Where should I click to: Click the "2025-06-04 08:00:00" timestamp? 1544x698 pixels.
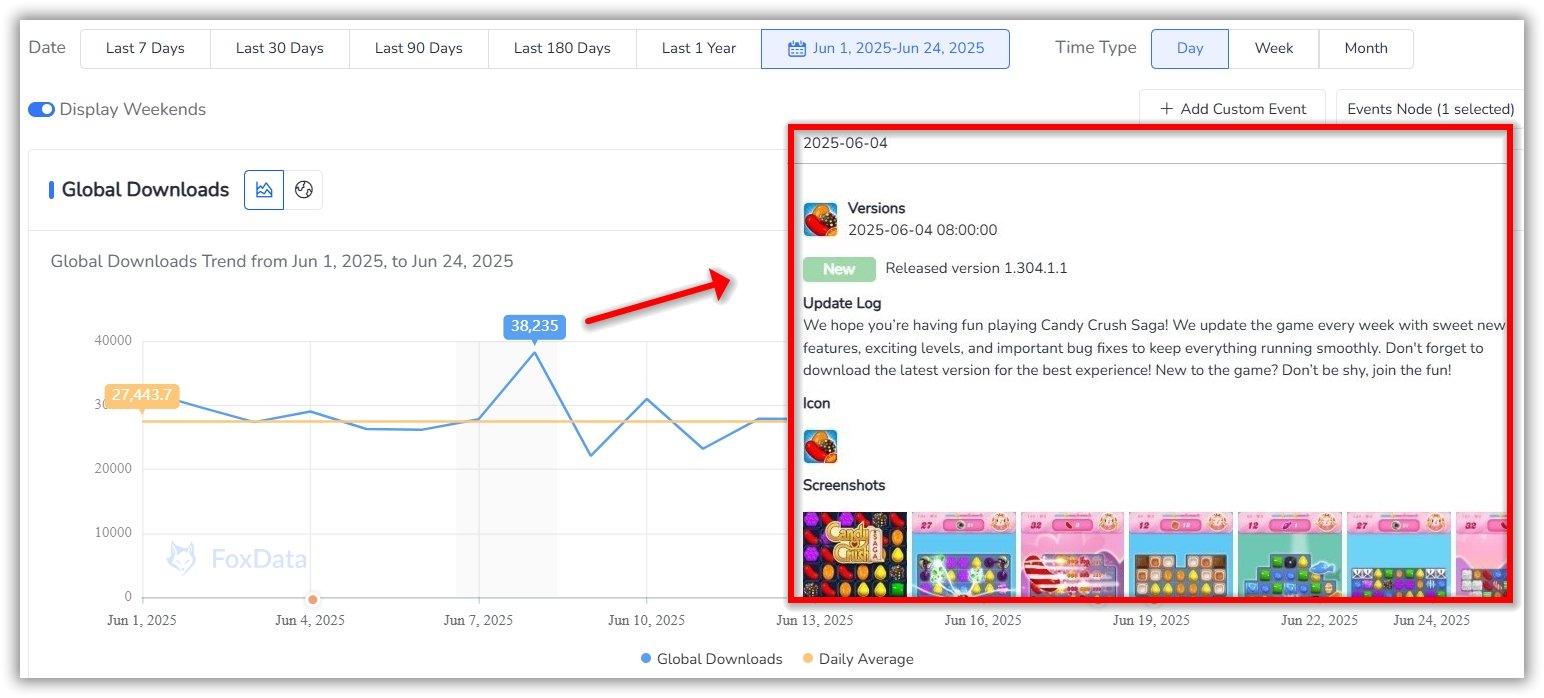(922, 230)
